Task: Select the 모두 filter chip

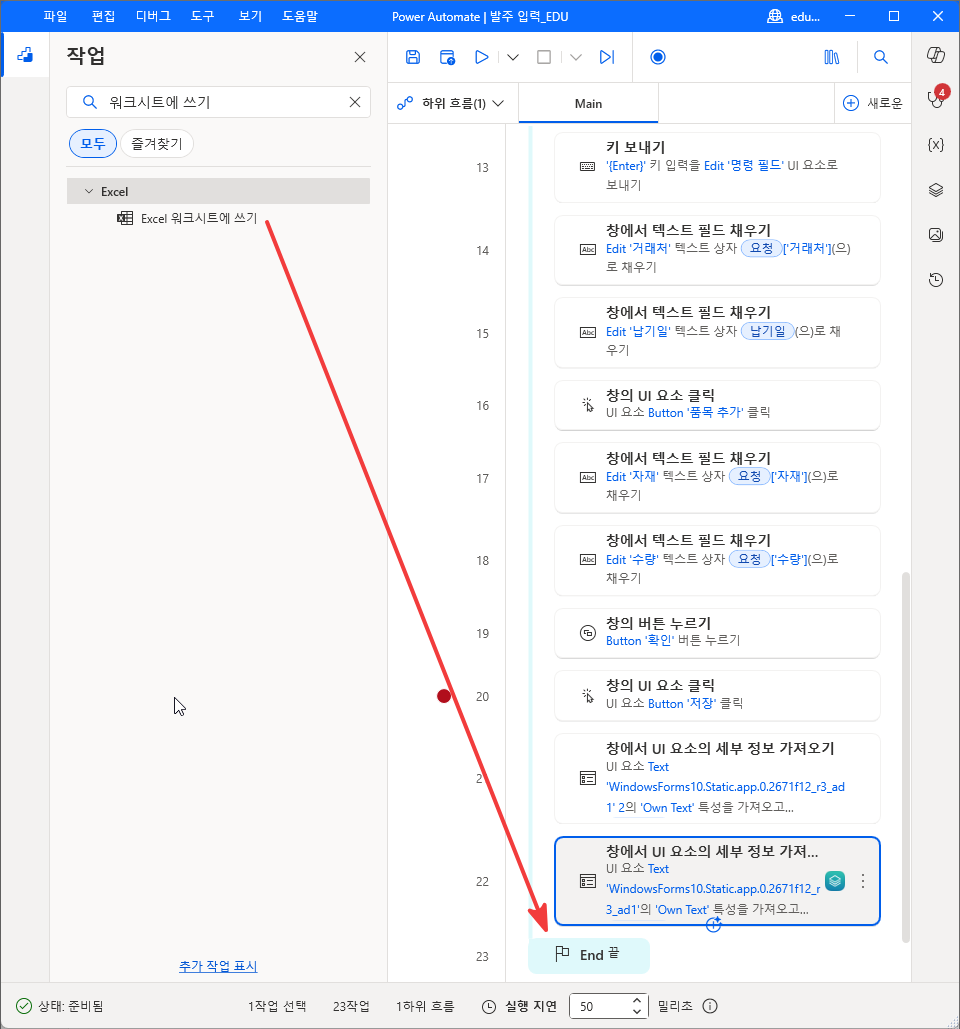Action: tap(93, 144)
